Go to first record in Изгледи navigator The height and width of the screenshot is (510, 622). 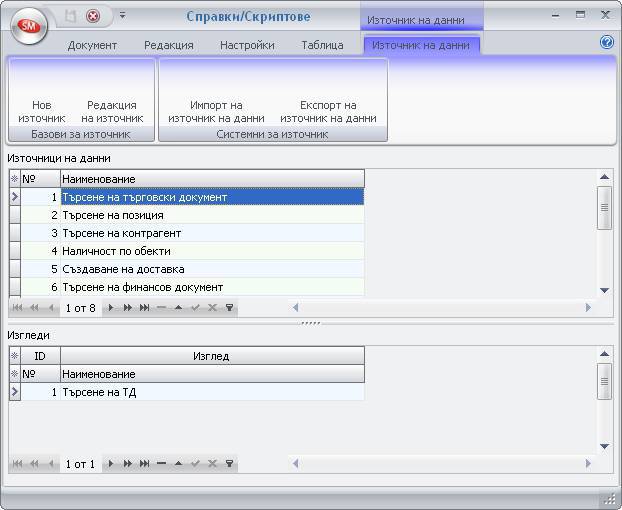coord(17,463)
